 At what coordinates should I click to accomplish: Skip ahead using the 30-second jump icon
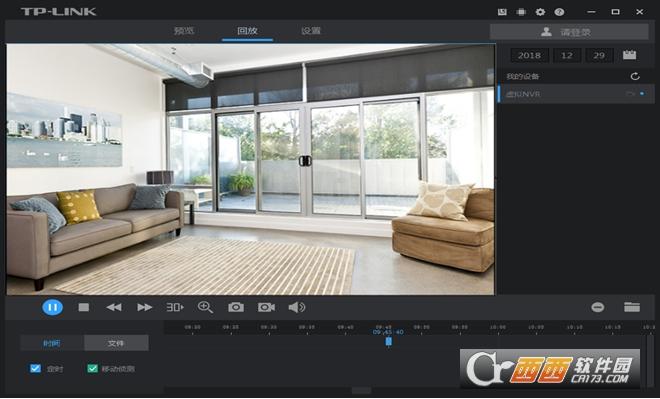point(175,307)
